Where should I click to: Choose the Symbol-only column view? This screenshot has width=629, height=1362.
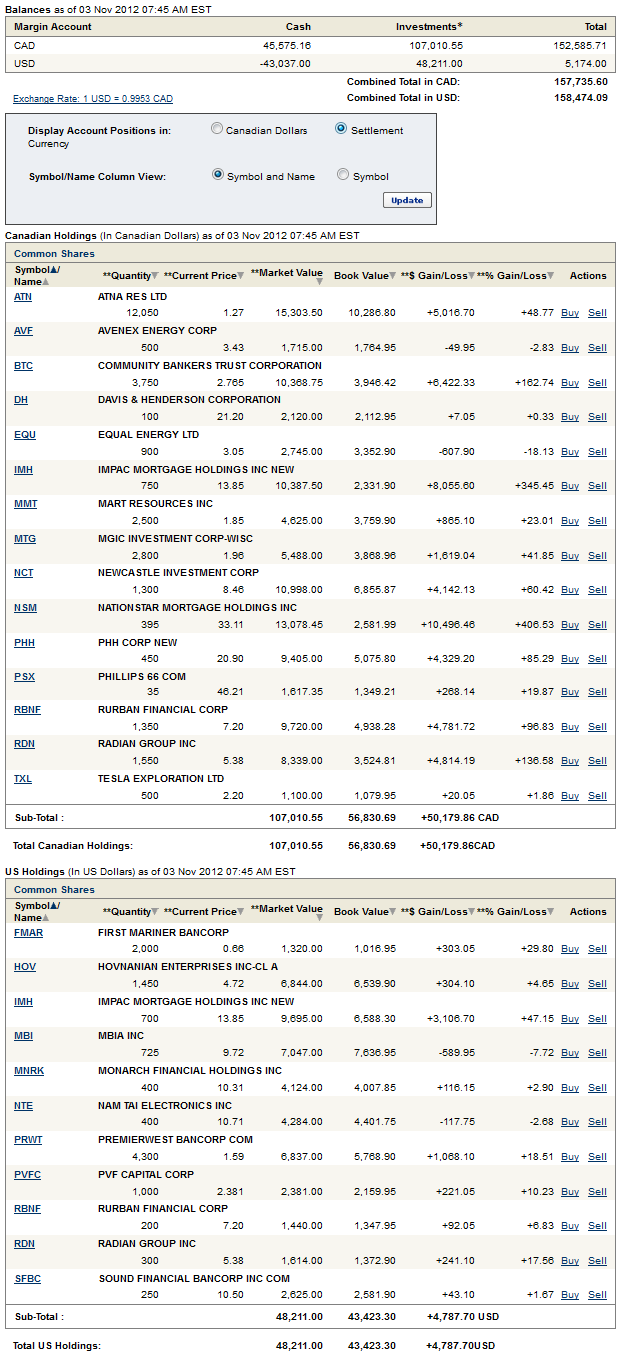click(x=343, y=175)
